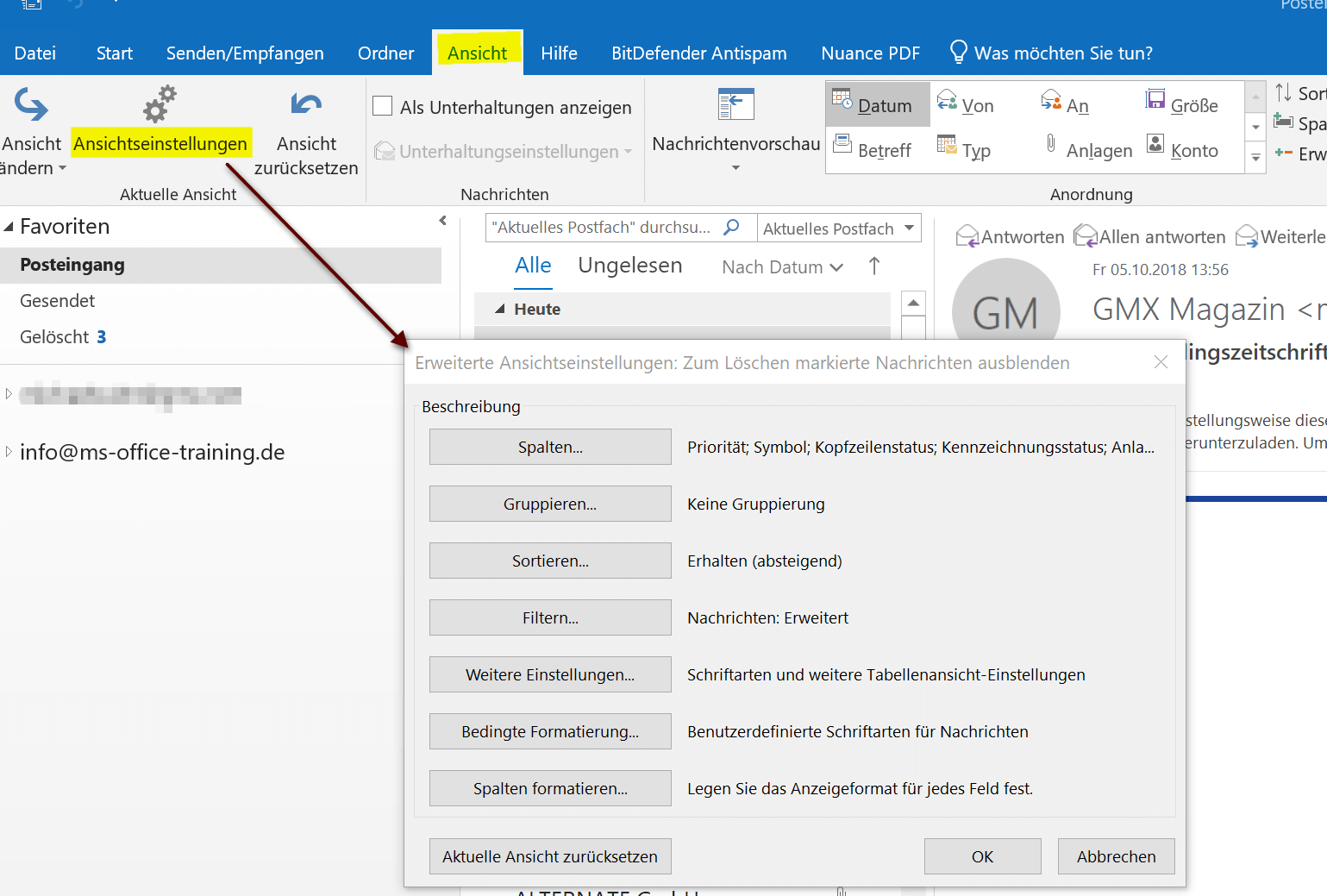Image resolution: width=1327 pixels, height=896 pixels.
Task: Show Alle messages filter
Action: (533, 266)
